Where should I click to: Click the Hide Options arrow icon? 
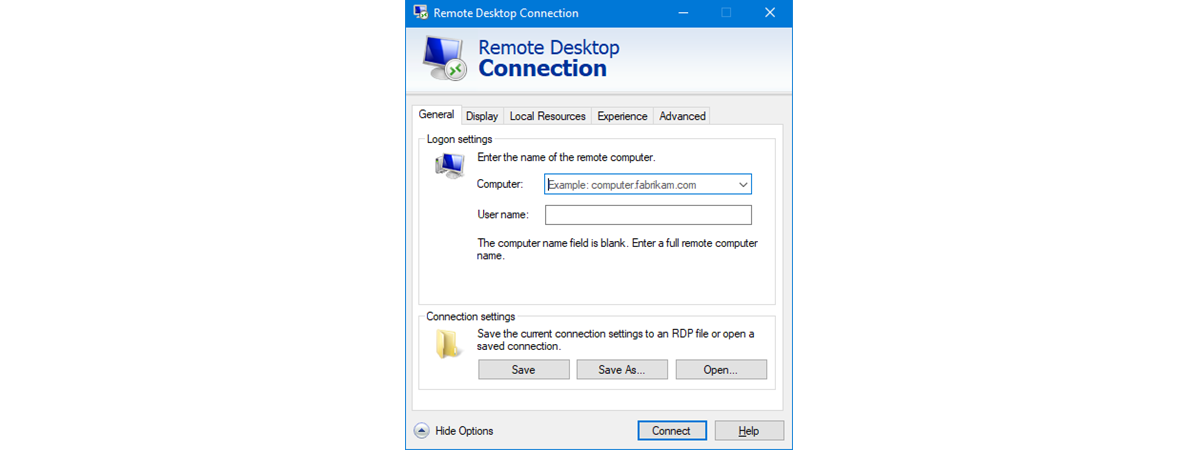click(422, 431)
